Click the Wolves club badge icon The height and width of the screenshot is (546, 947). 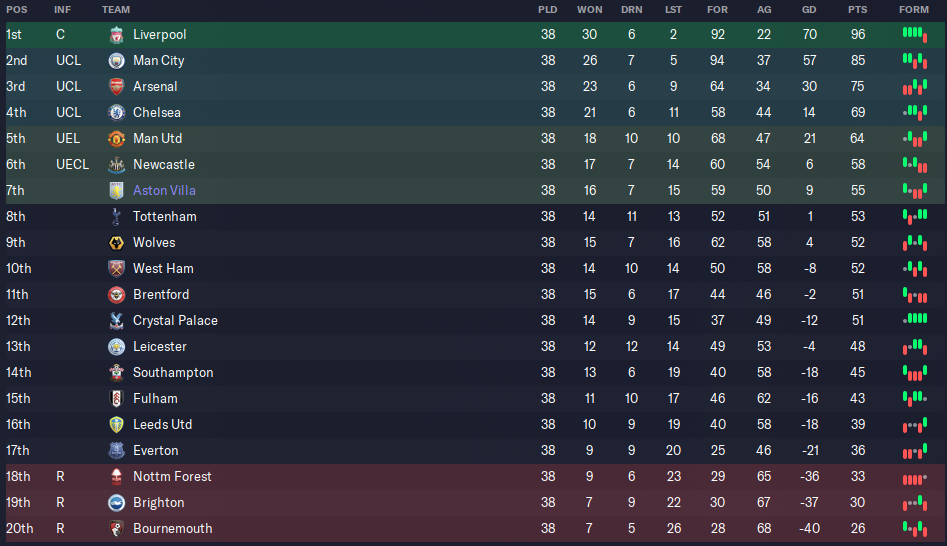pos(117,243)
